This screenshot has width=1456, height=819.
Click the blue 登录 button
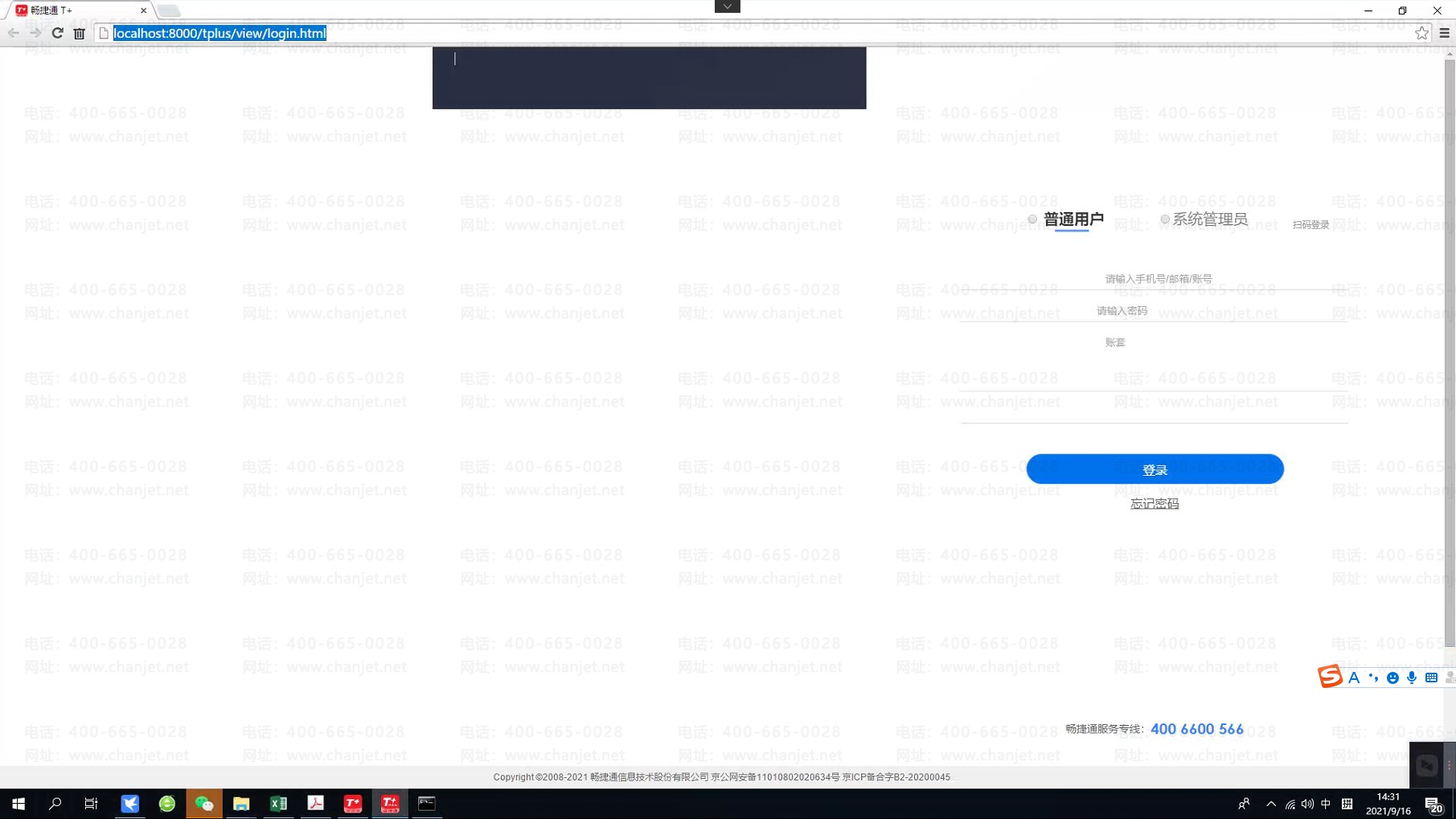1155,469
